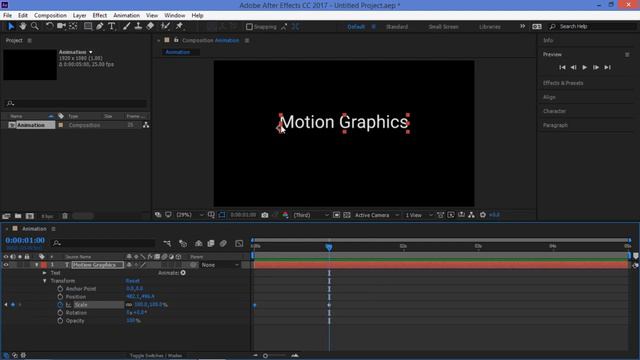Open Parent dropdown set to None
The width and height of the screenshot is (640, 360).
[220, 265]
